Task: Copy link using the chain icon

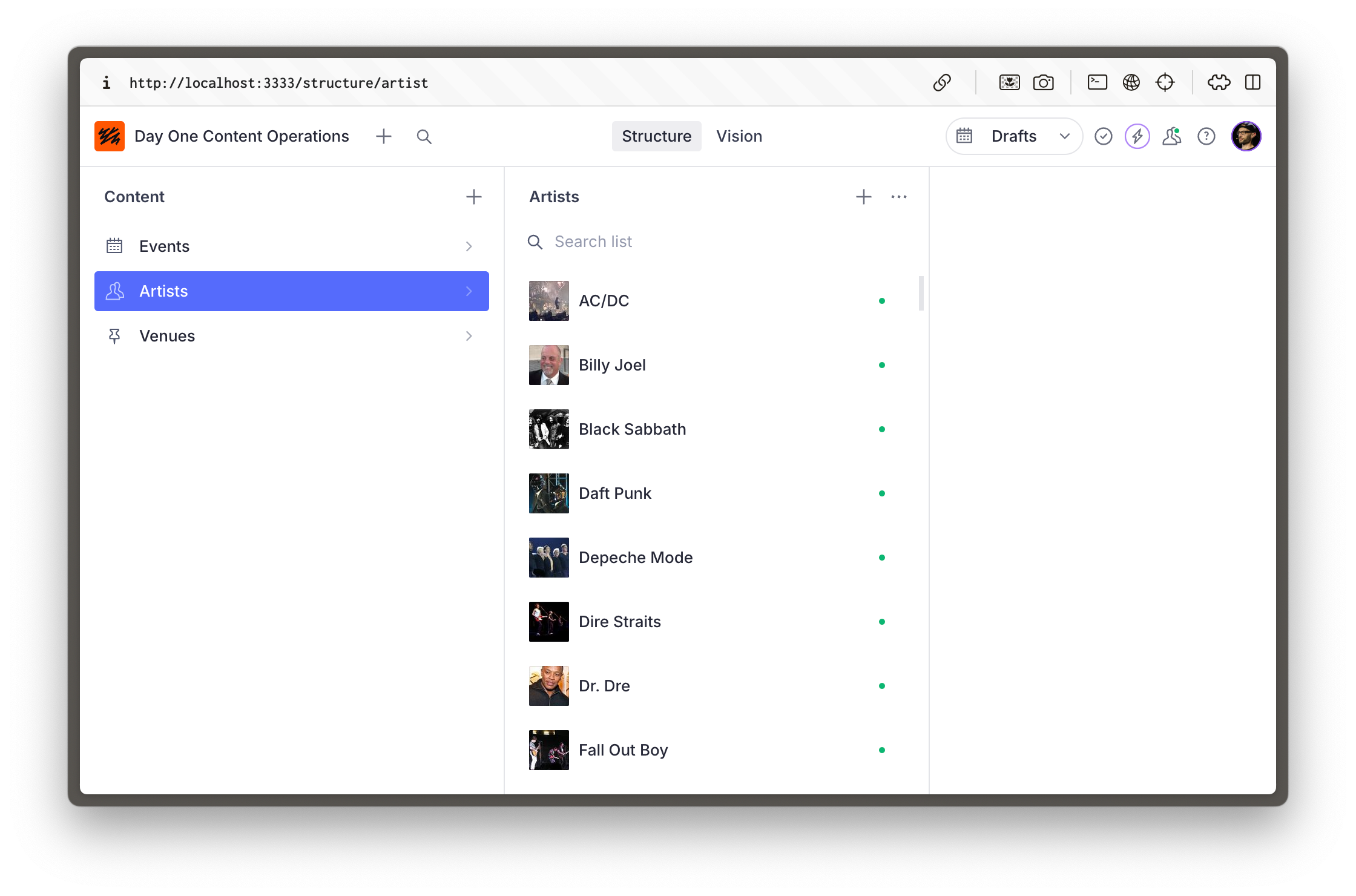Action: point(942,82)
